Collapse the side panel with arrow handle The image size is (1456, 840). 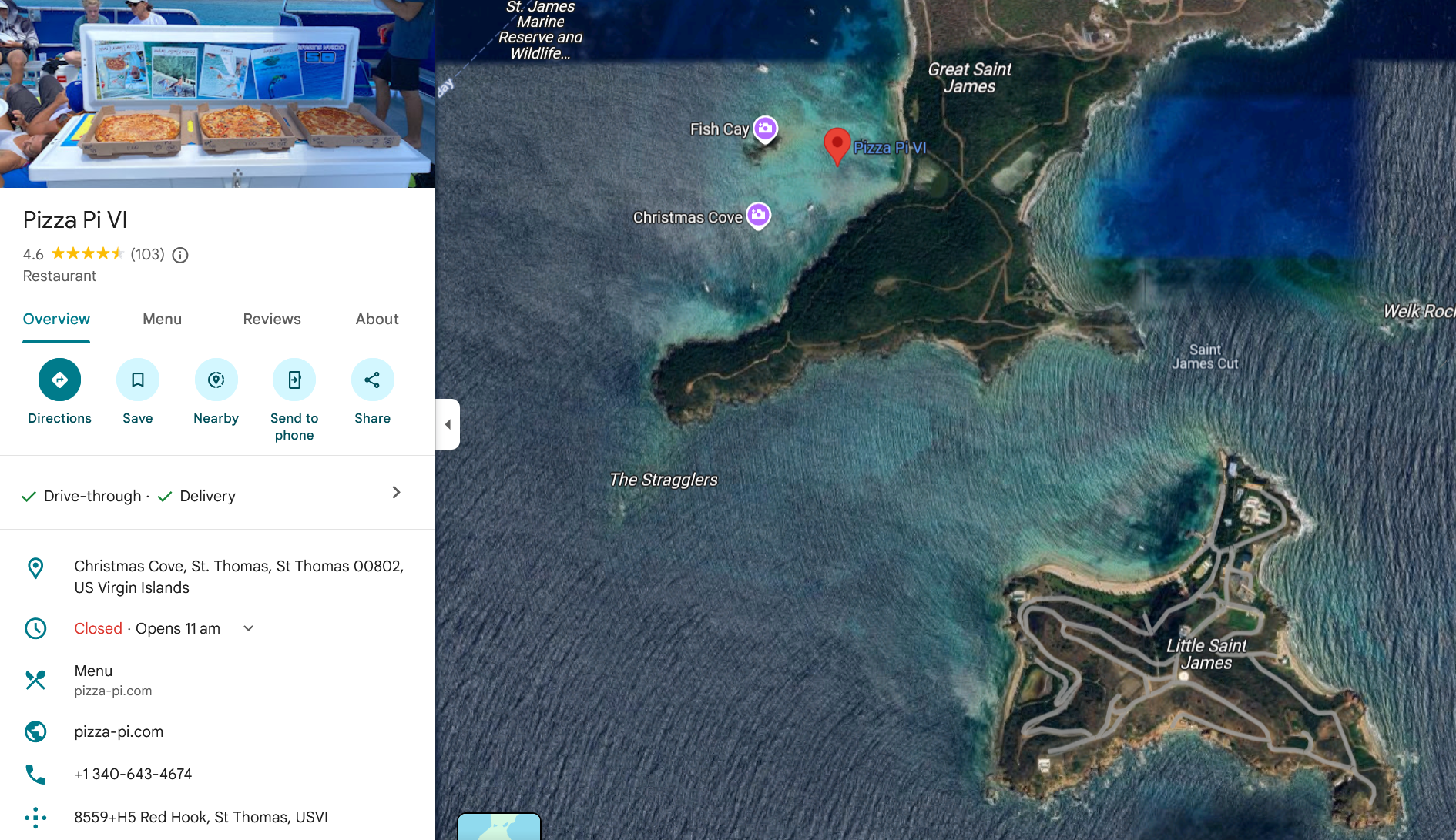tap(448, 424)
